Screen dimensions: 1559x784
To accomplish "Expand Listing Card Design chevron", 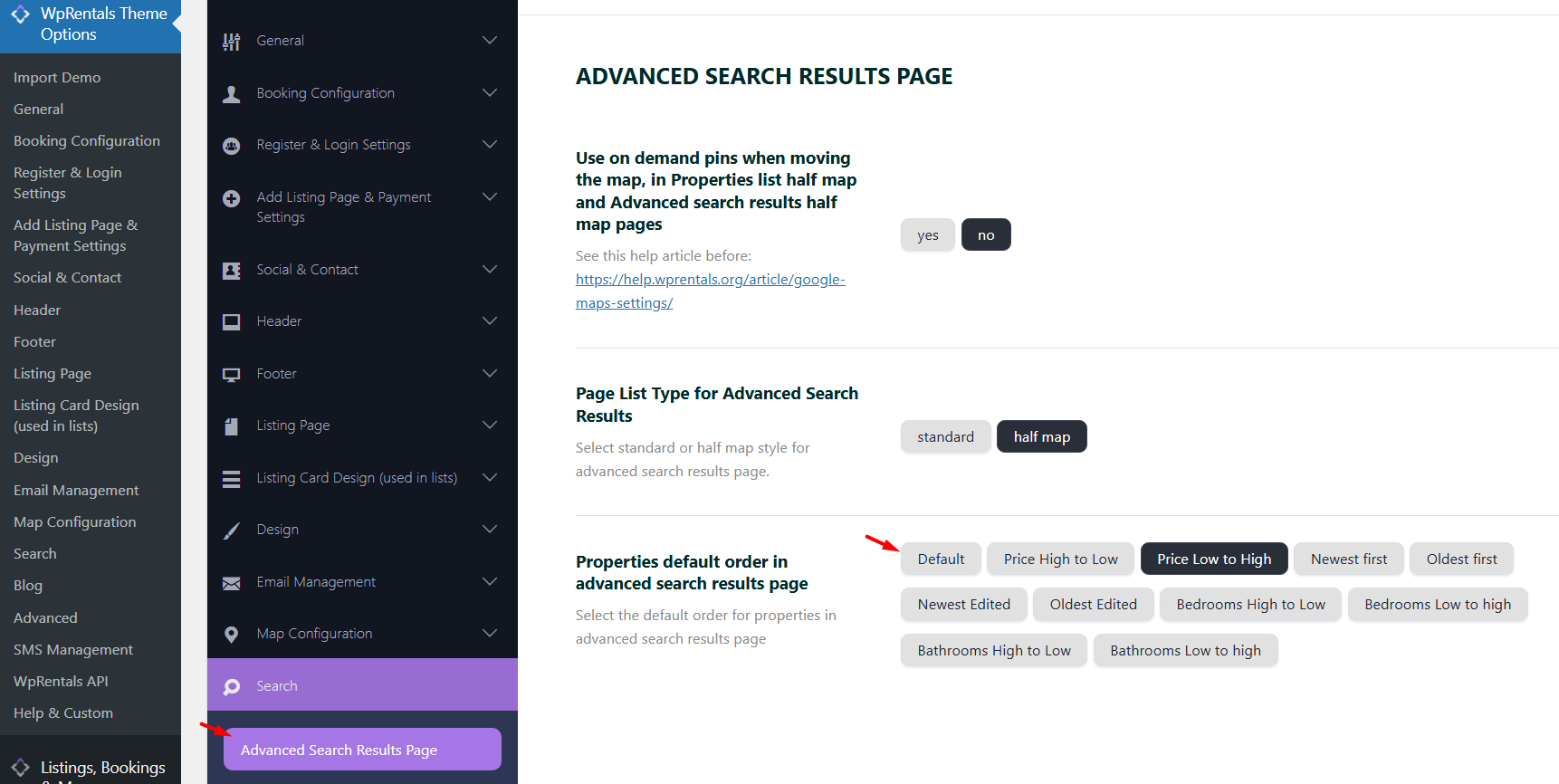I will tap(490, 478).
